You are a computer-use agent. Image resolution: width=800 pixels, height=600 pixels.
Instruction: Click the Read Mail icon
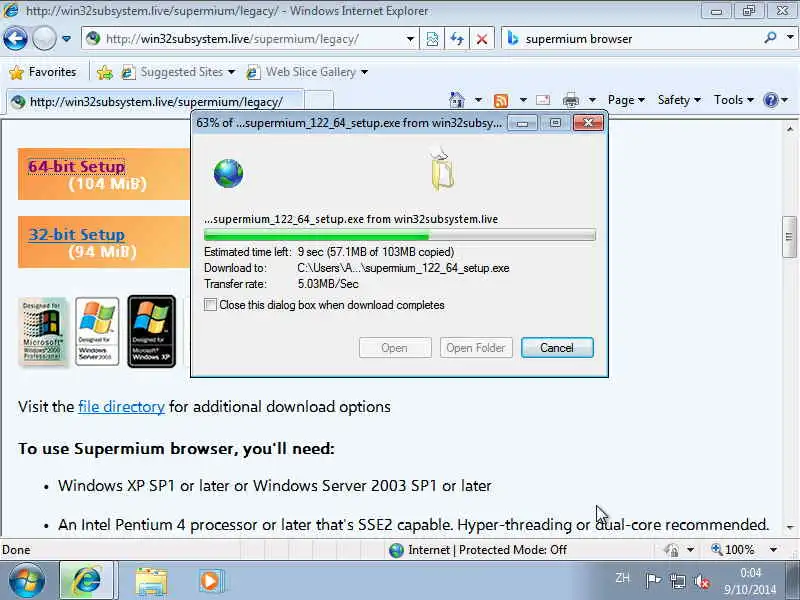[x=543, y=100]
